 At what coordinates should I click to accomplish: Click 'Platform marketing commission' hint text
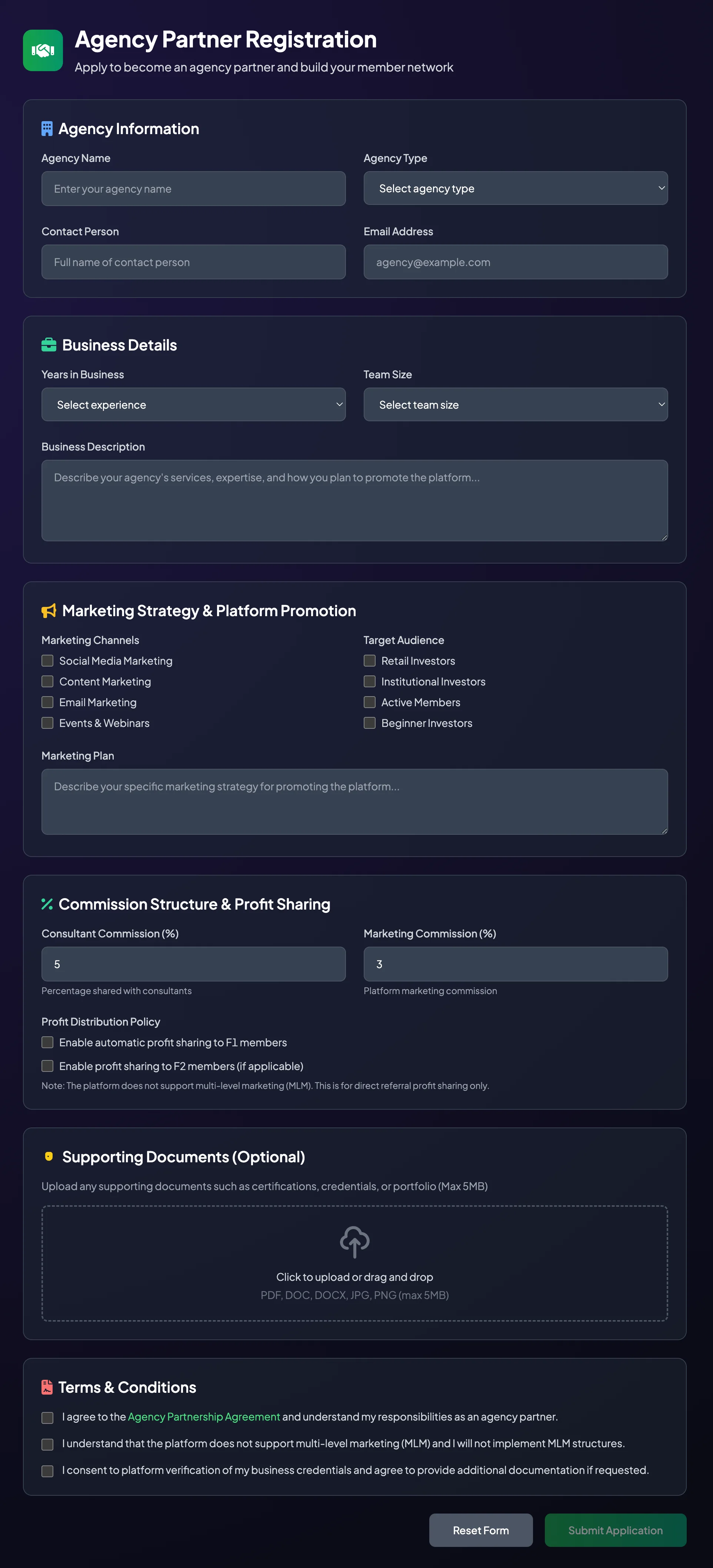pos(430,991)
